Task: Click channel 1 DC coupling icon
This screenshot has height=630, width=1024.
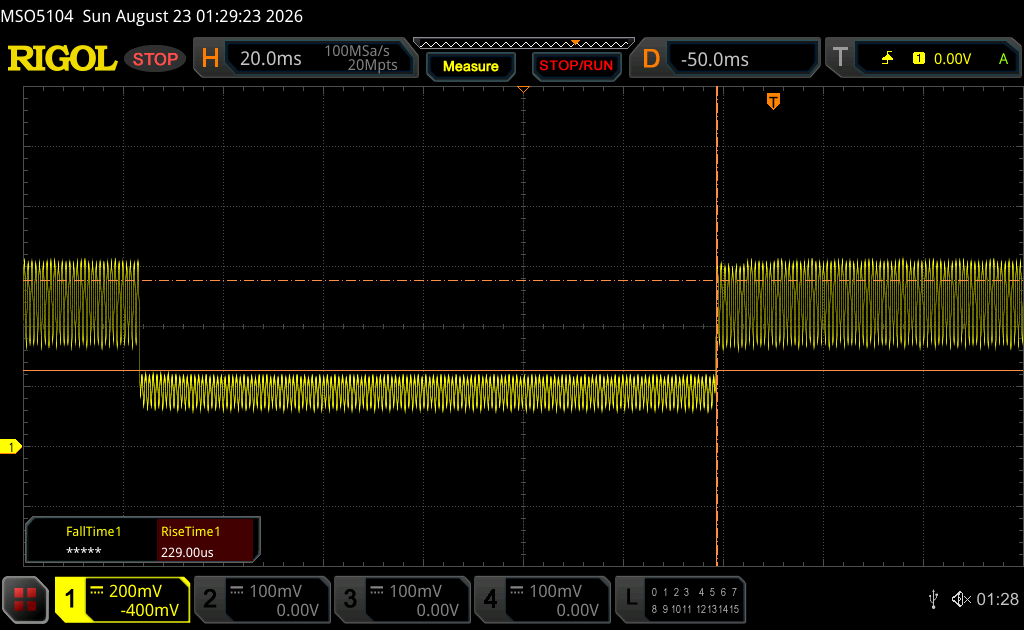Action: [97, 591]
